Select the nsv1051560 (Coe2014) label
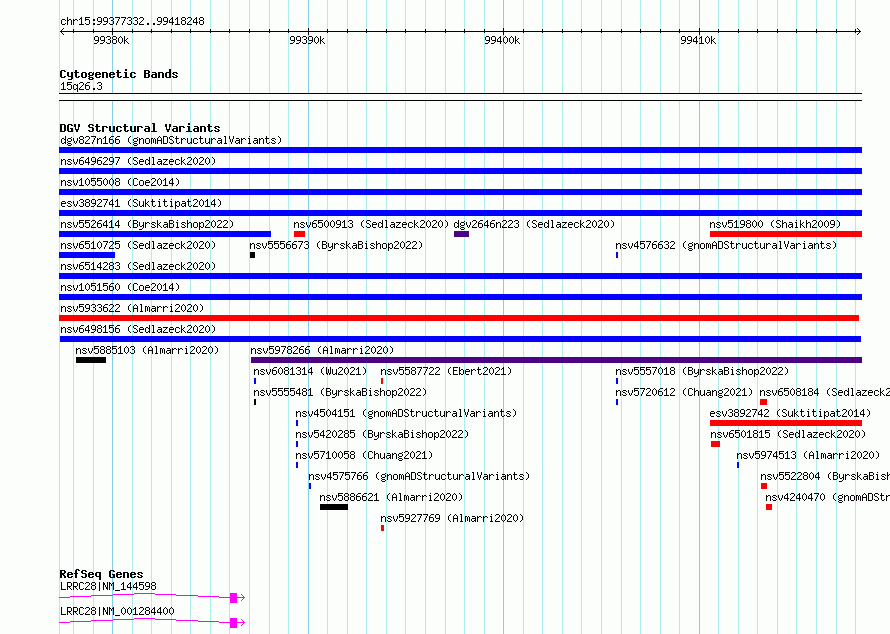The height and width of the screenshot is (634, 890). pos(120,287)
